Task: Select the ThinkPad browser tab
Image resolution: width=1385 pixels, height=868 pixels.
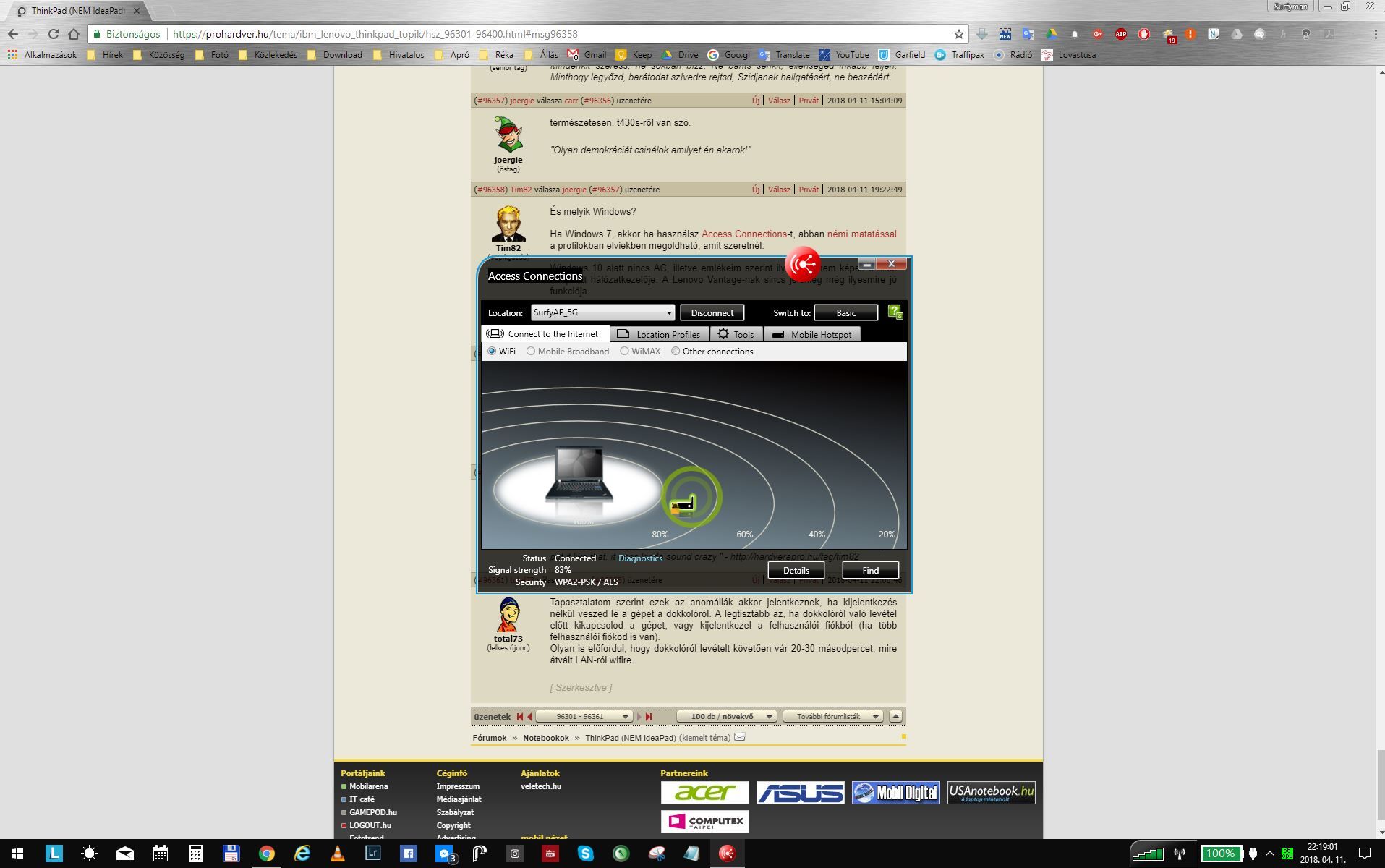Action: (78, 11)
